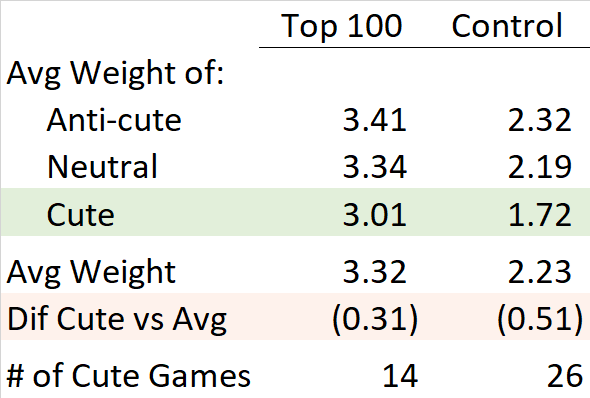This screenshot has height=398, width=590.
Task: Click the (0.51) difference cell
Action: click(540, 319)
